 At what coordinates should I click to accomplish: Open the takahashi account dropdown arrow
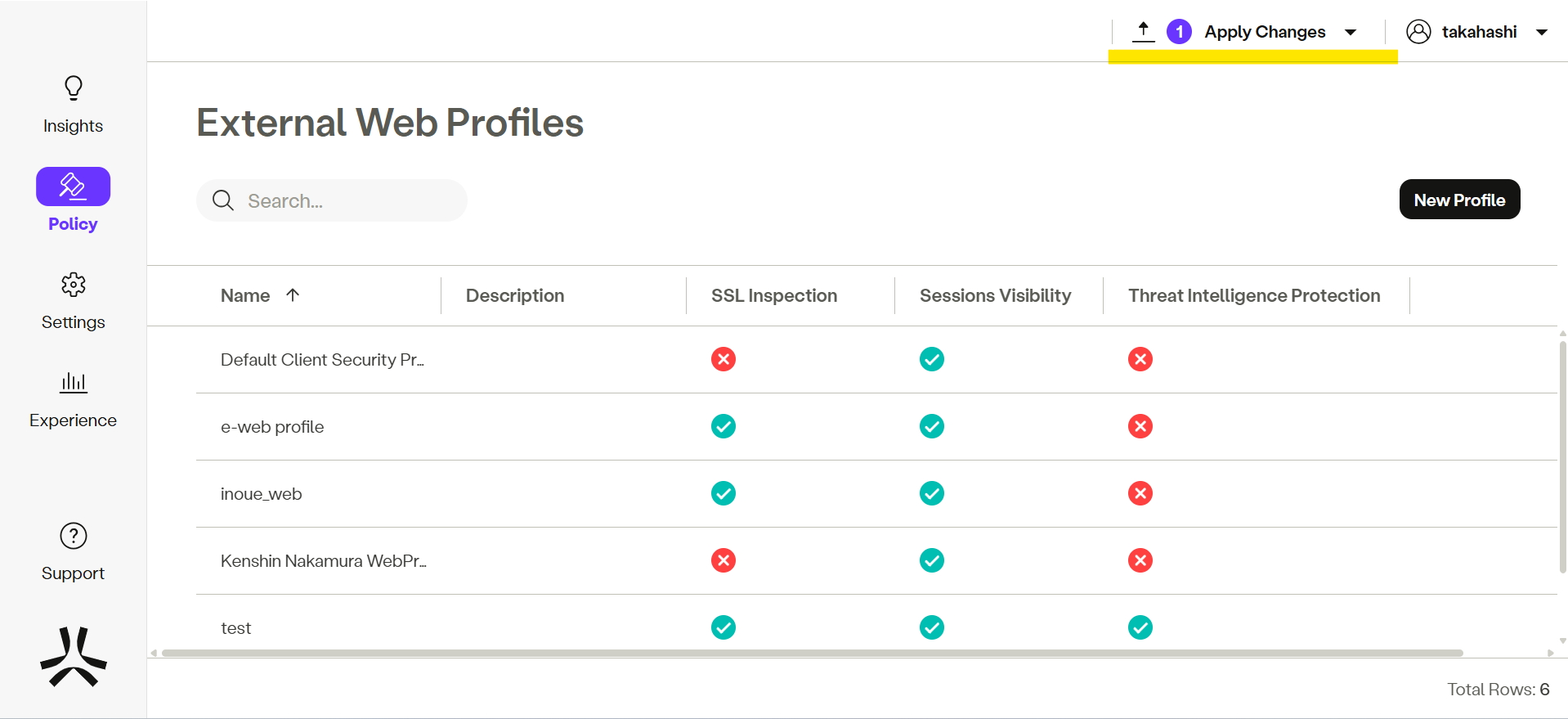1542,33
